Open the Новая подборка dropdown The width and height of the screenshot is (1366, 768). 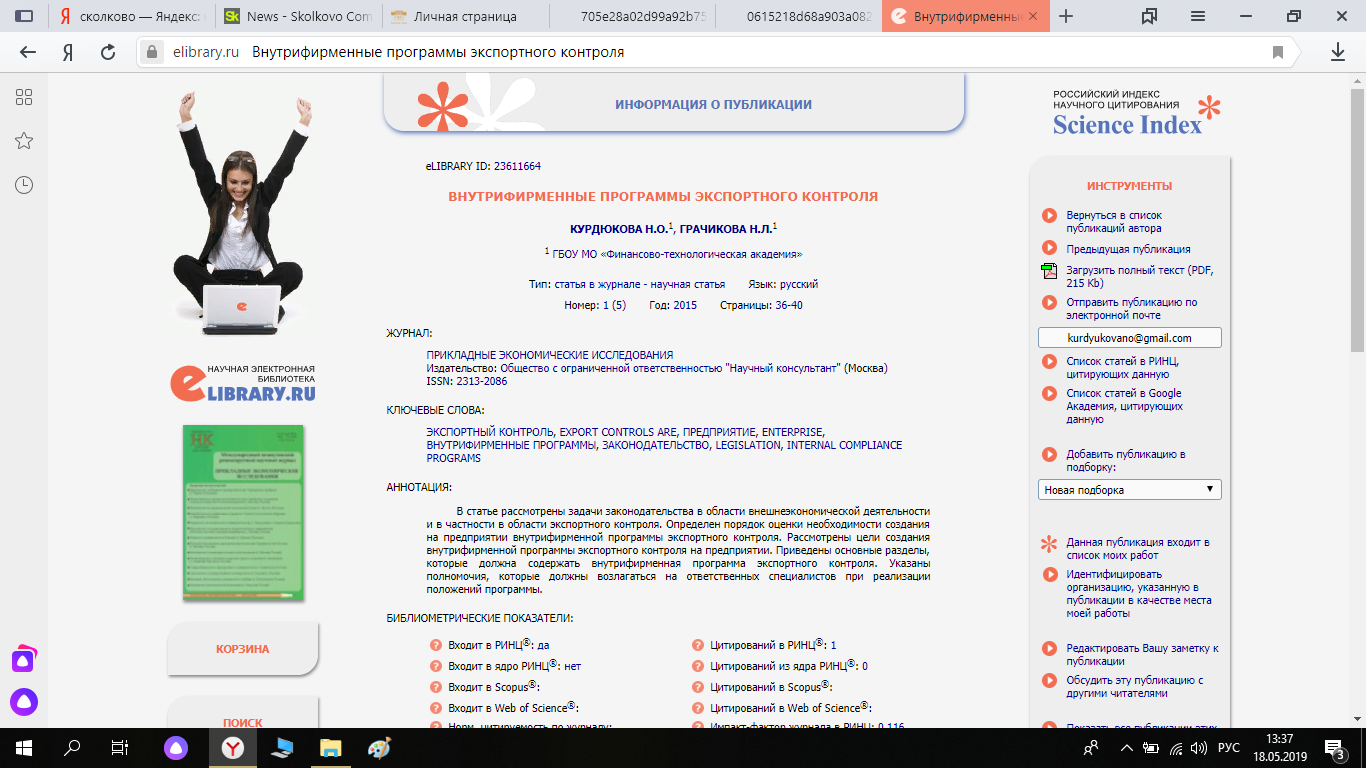click(1130, 490)
